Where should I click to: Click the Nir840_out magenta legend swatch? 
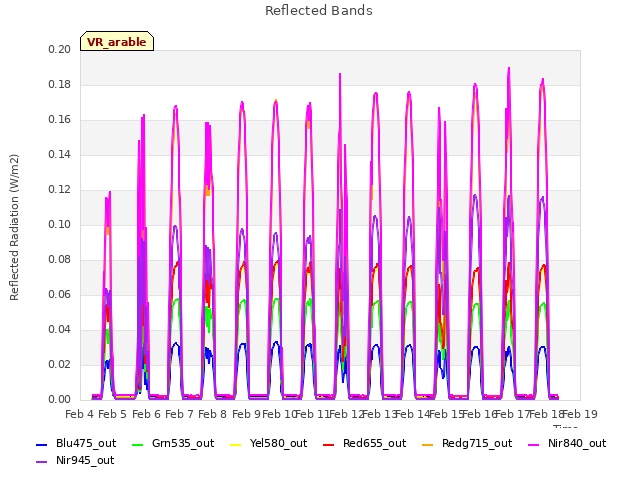[533, 444]
